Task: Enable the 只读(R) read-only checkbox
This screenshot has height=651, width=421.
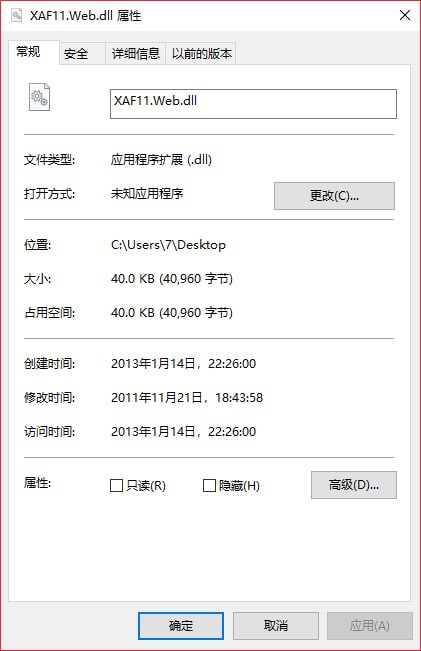Action: click(116, 485)
